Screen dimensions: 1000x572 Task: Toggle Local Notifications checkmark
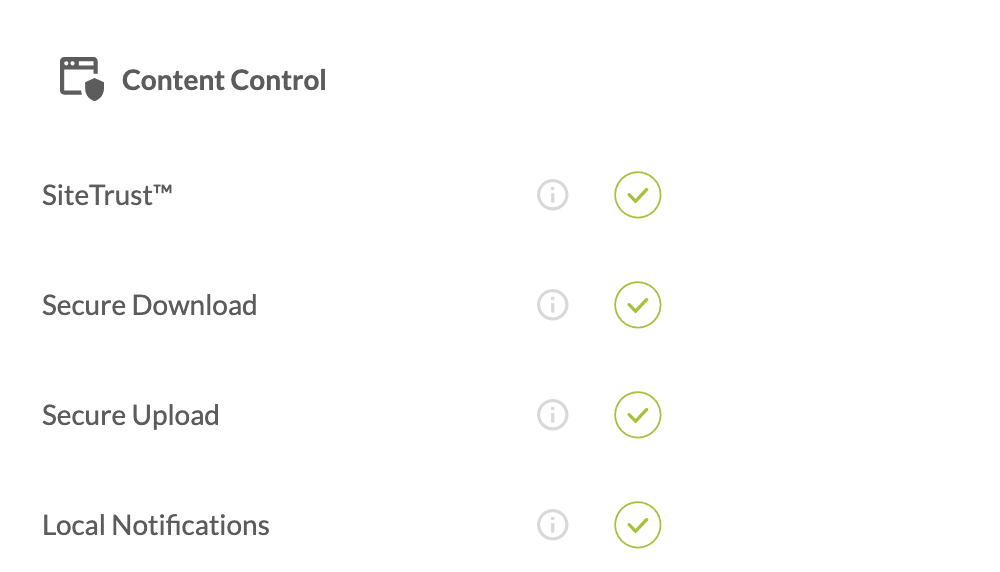tap(638, 525)
